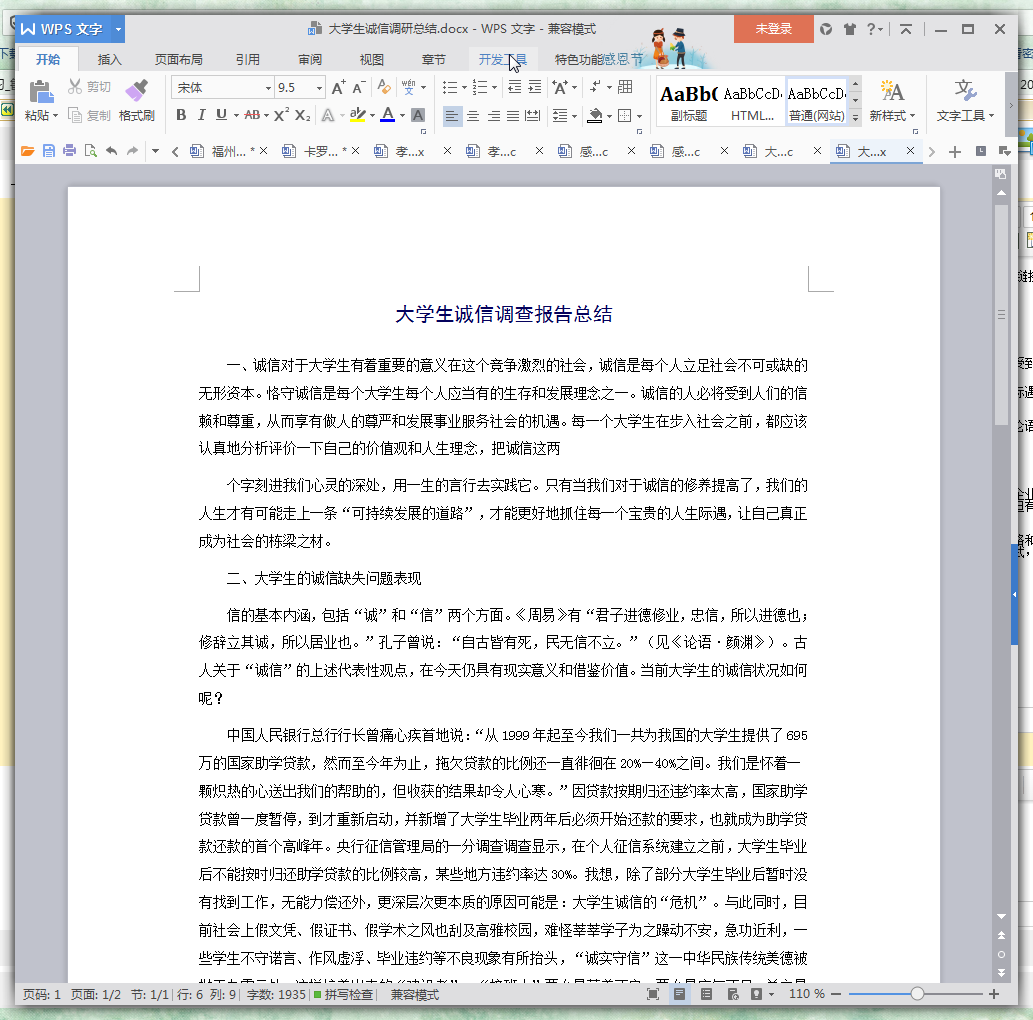Open the 福州... document tab
This screenshot has width=1033, height=1020.
(x=229, y=152)
